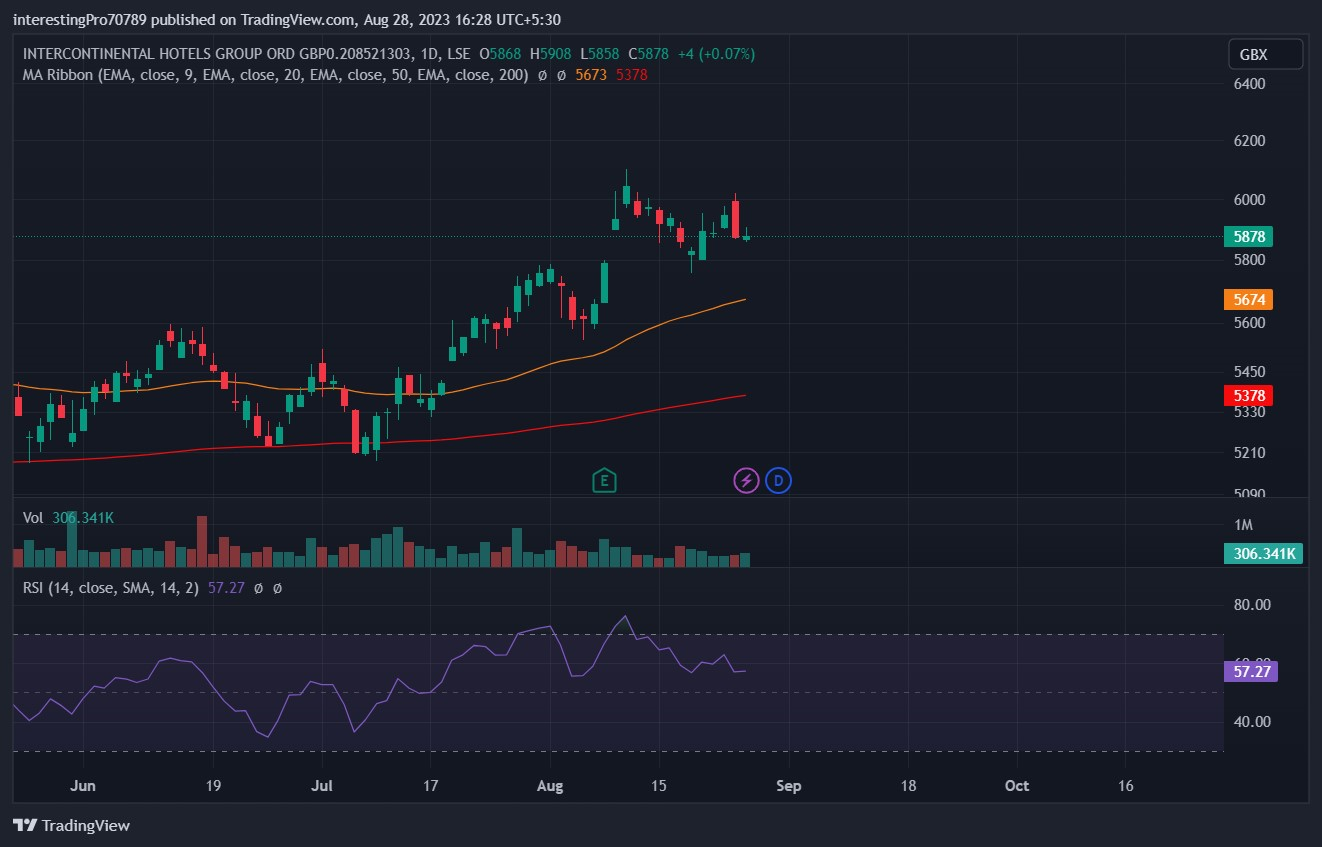Click the 1M volume scale label

click(1243, 525)
